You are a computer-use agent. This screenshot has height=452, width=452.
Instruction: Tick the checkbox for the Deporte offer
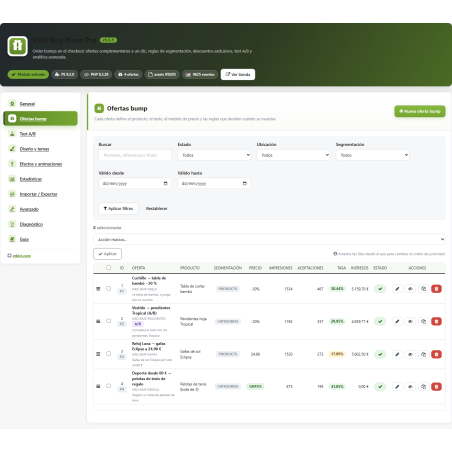click(108, 386)
